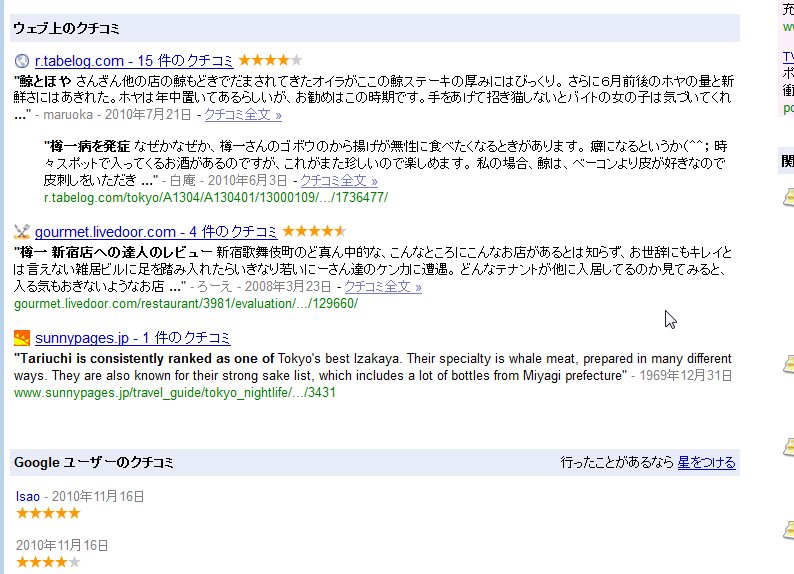The height and width of the screenshot is (574, 794).
Task: Click the 1969年12月31日 review date
Action: 686,376
